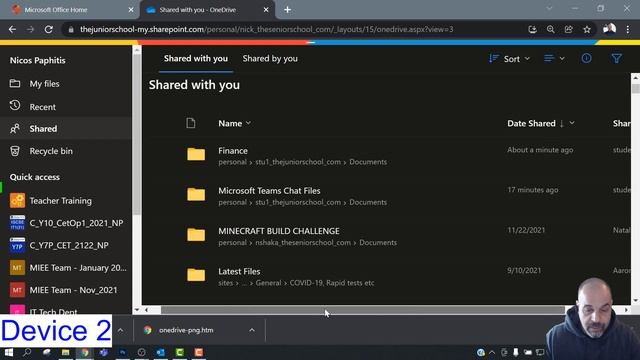Open browser zoom magnifier icon
640x360 pixels.
pos(551,29)
